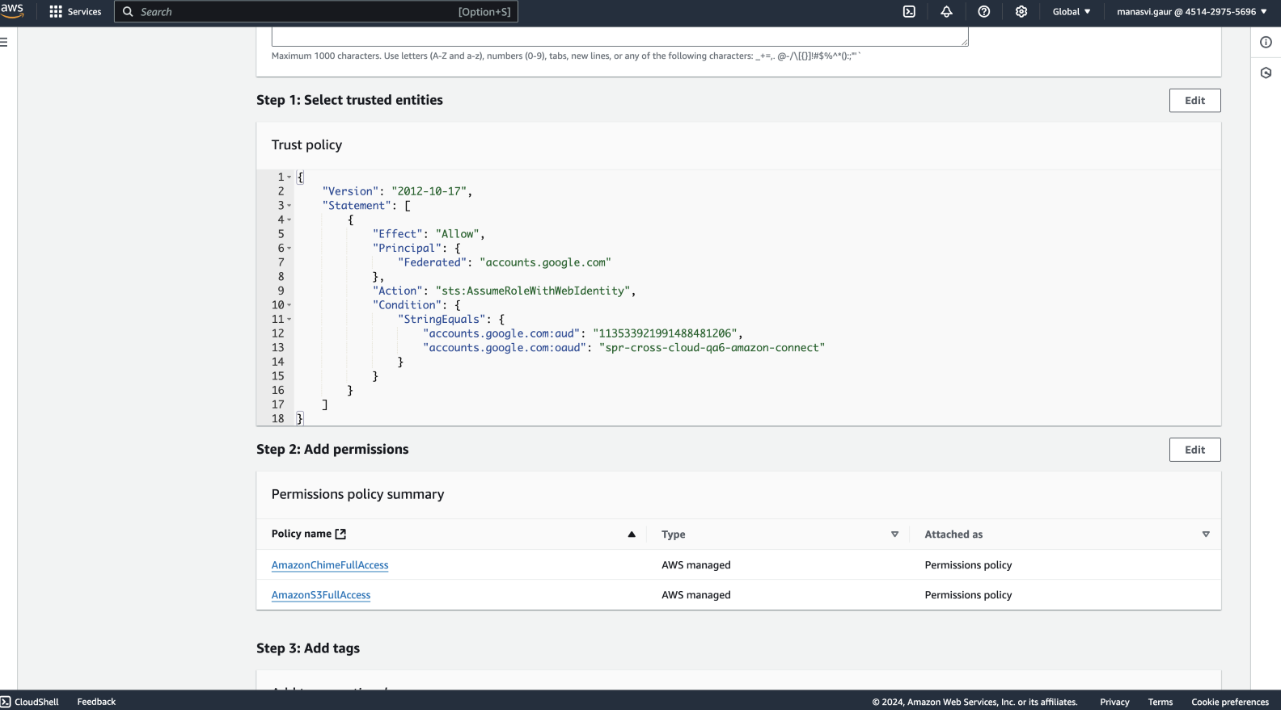1288x710 pixels.
Task: Collapse the Principal fold on line 6
Action: [290, 248]
